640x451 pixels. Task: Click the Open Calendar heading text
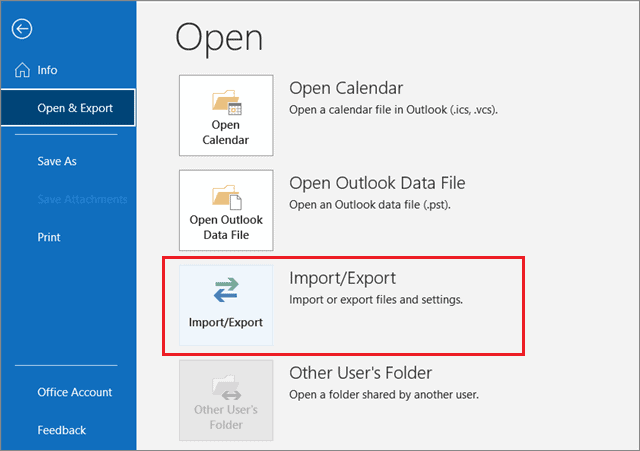point(346,88)
